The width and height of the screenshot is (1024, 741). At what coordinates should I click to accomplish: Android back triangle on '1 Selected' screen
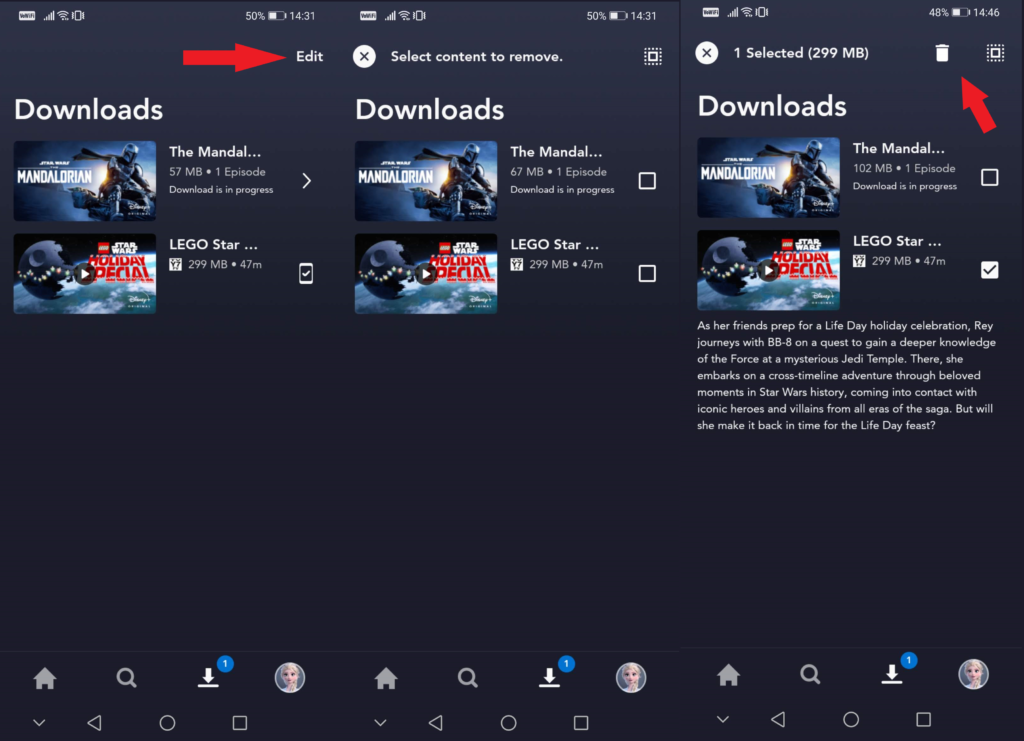[x=778, y=719]
